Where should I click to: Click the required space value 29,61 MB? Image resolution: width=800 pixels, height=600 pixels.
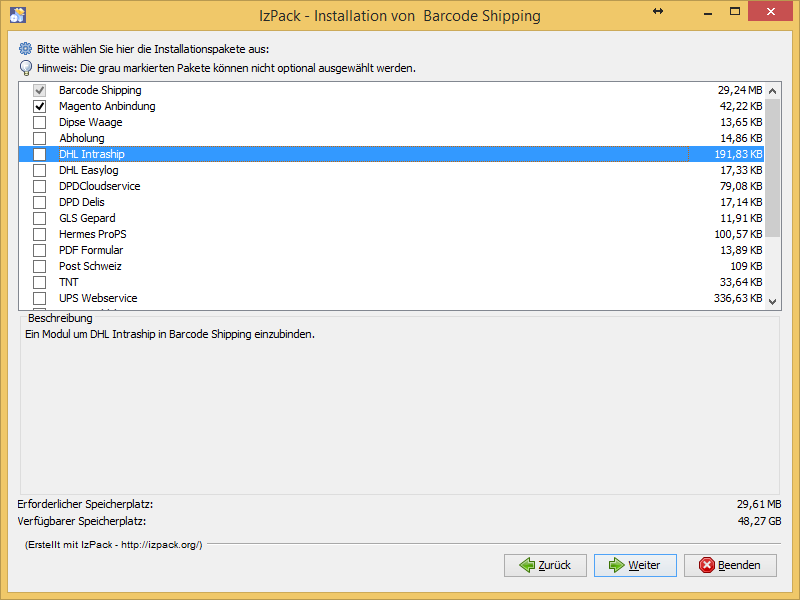759,505
